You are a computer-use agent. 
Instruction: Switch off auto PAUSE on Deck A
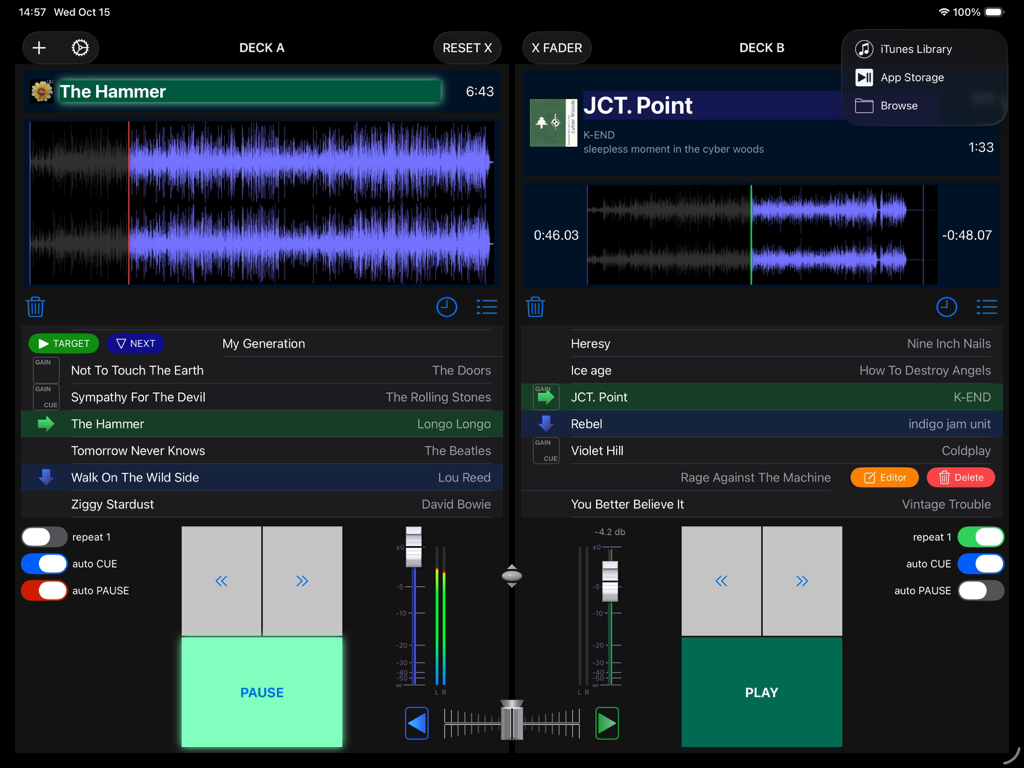tap(44, 590)
